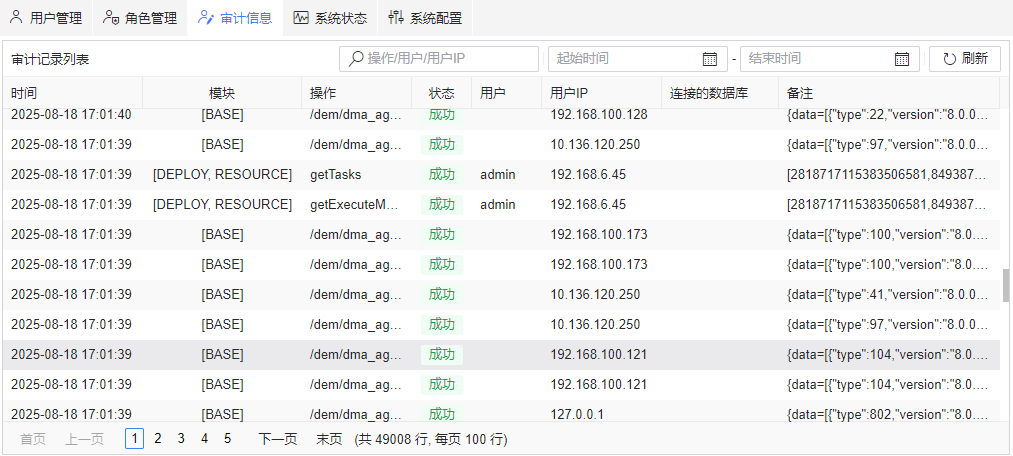Select the row with IP 192.168.100.128
This screenshot has height=456, width=1013.
pos(501,114)
